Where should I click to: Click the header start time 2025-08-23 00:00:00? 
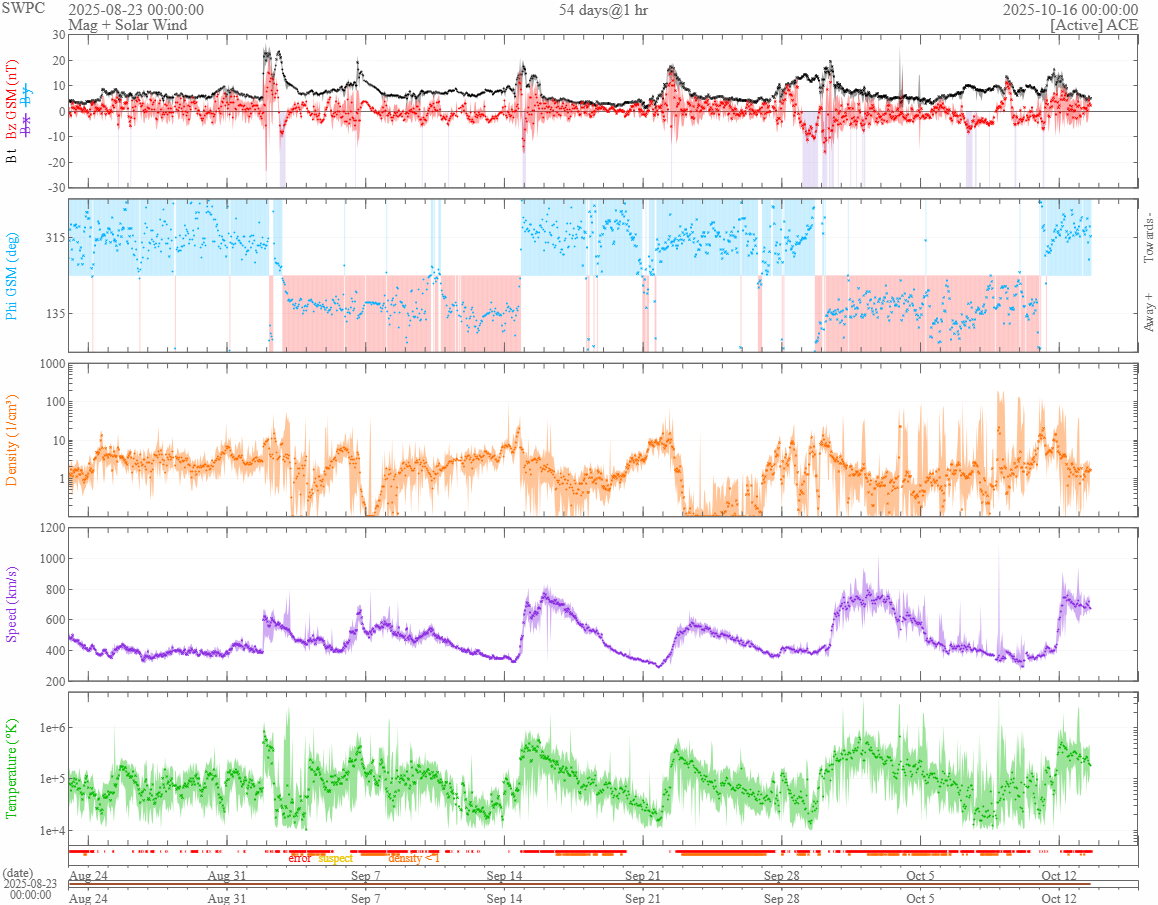tap(136, 10)
